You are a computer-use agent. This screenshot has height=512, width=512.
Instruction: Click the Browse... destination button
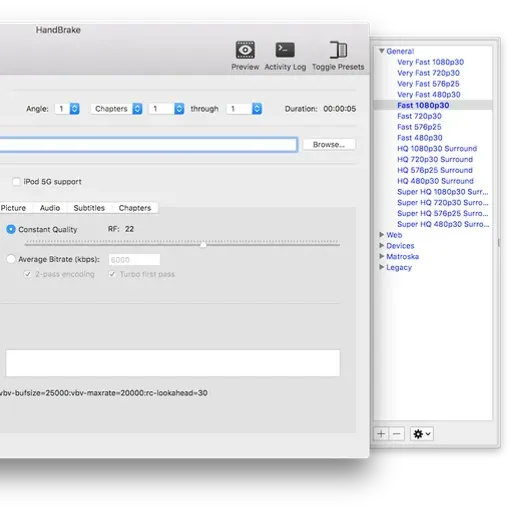click(329, 145)
